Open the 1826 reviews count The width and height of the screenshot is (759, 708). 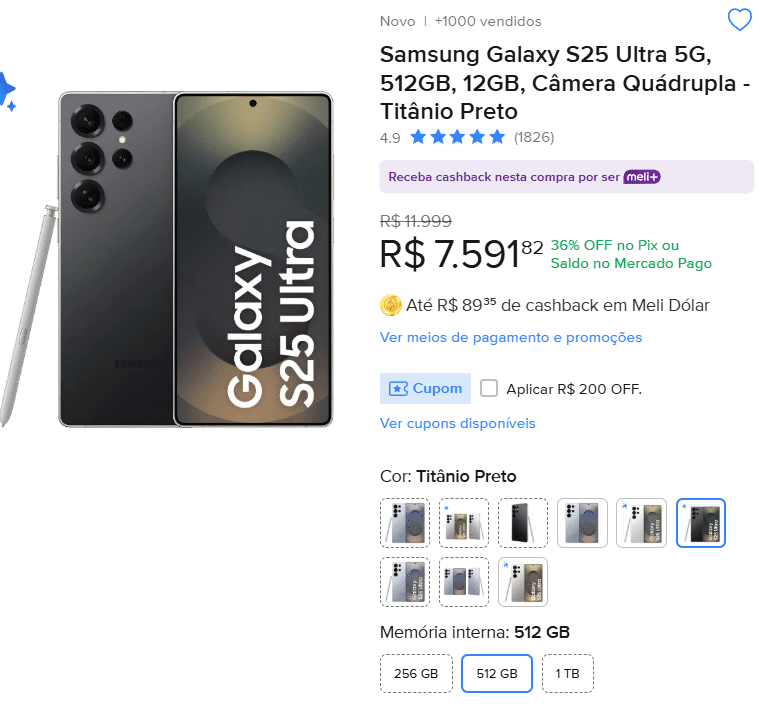(x=534, y=137)
